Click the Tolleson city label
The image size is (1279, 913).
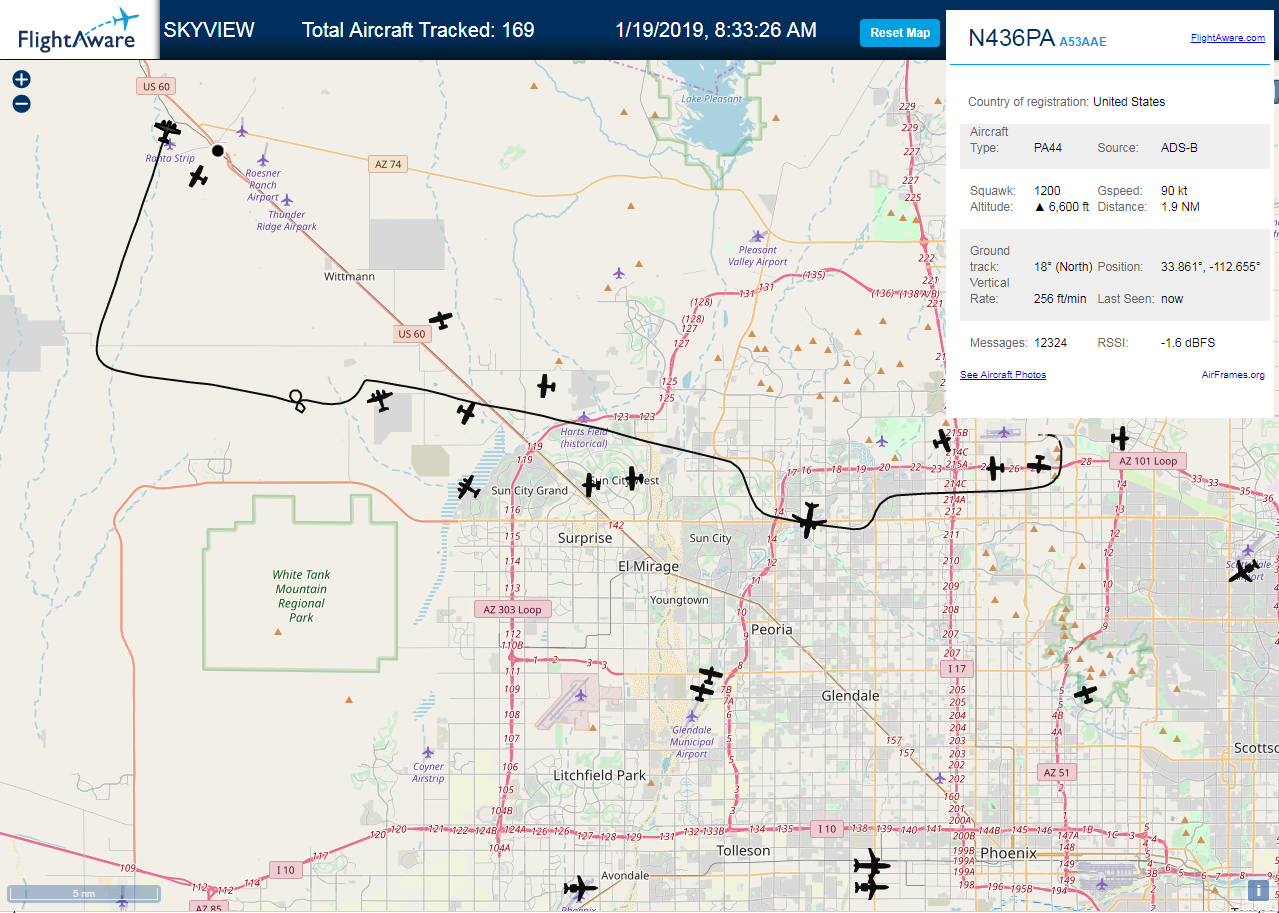(x=743, y=850)
